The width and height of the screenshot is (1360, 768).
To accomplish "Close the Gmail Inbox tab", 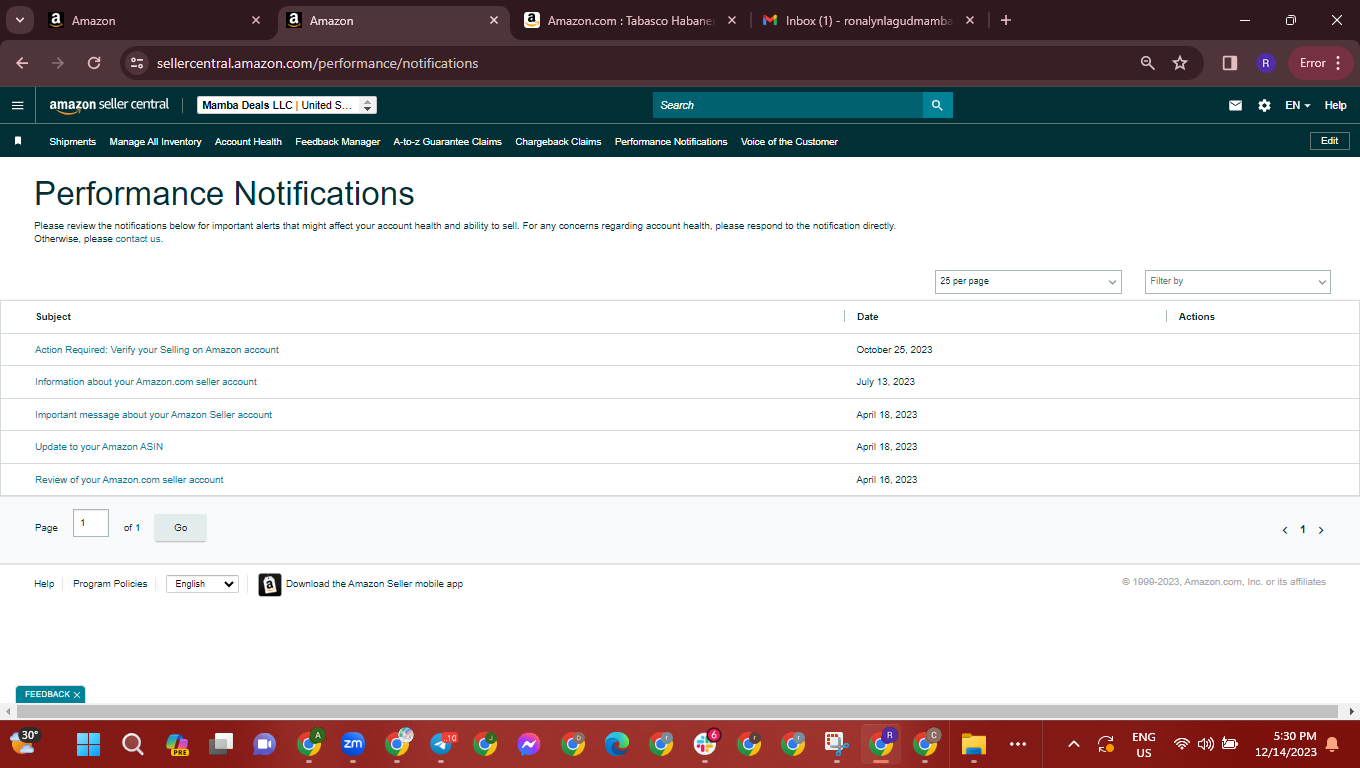I will [x=969, y=20].
